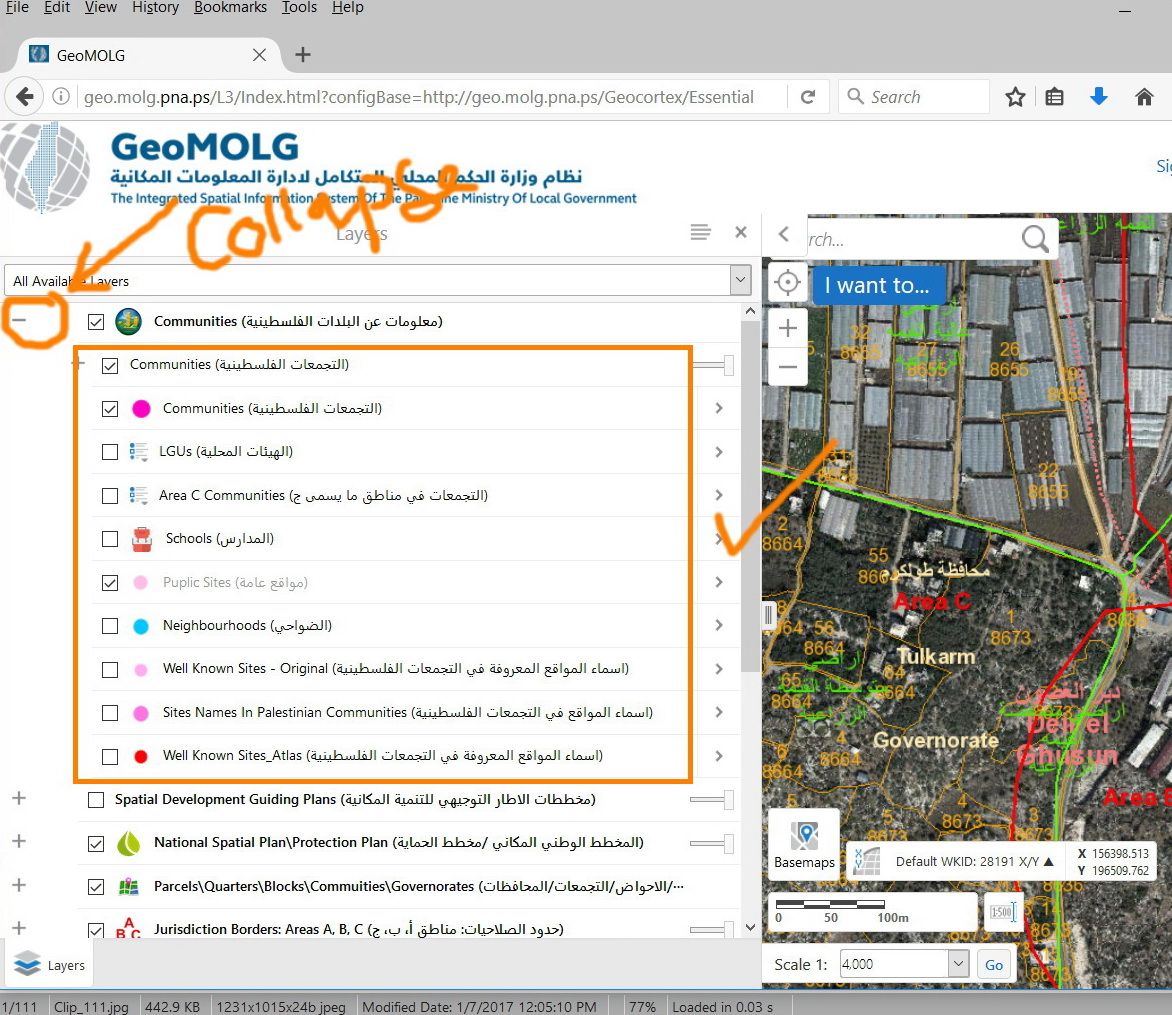Screen dimensions: 1172x1015
Task: Open Default WKID coordinate system menu
Action: click(974, 861)
